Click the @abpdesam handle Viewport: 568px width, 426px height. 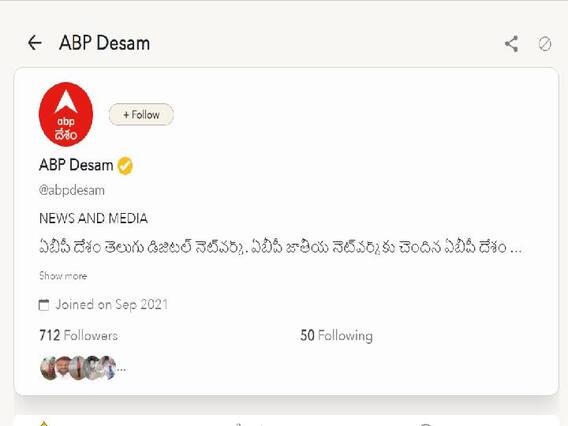[72, 190]
